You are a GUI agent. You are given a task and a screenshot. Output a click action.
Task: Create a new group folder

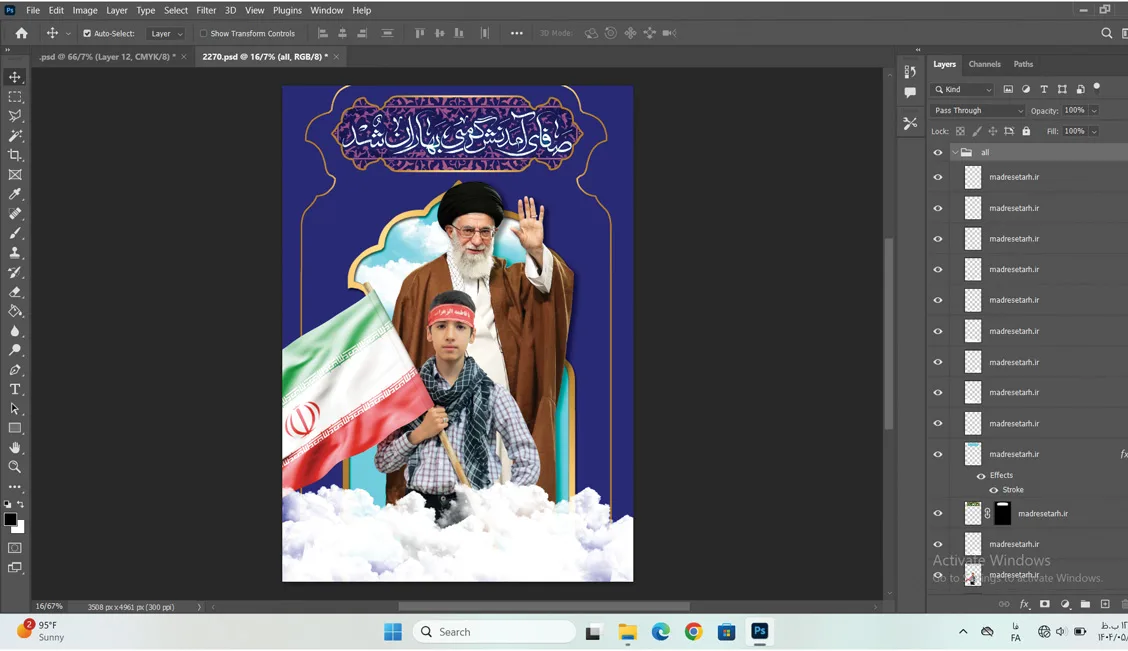coord(1085,604)
